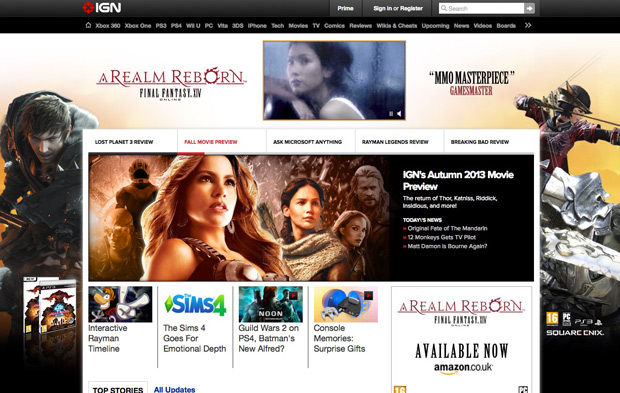Mute the ad video speaker icon
This screenshot has width=620, height=393.
click(x=399, y=114)
